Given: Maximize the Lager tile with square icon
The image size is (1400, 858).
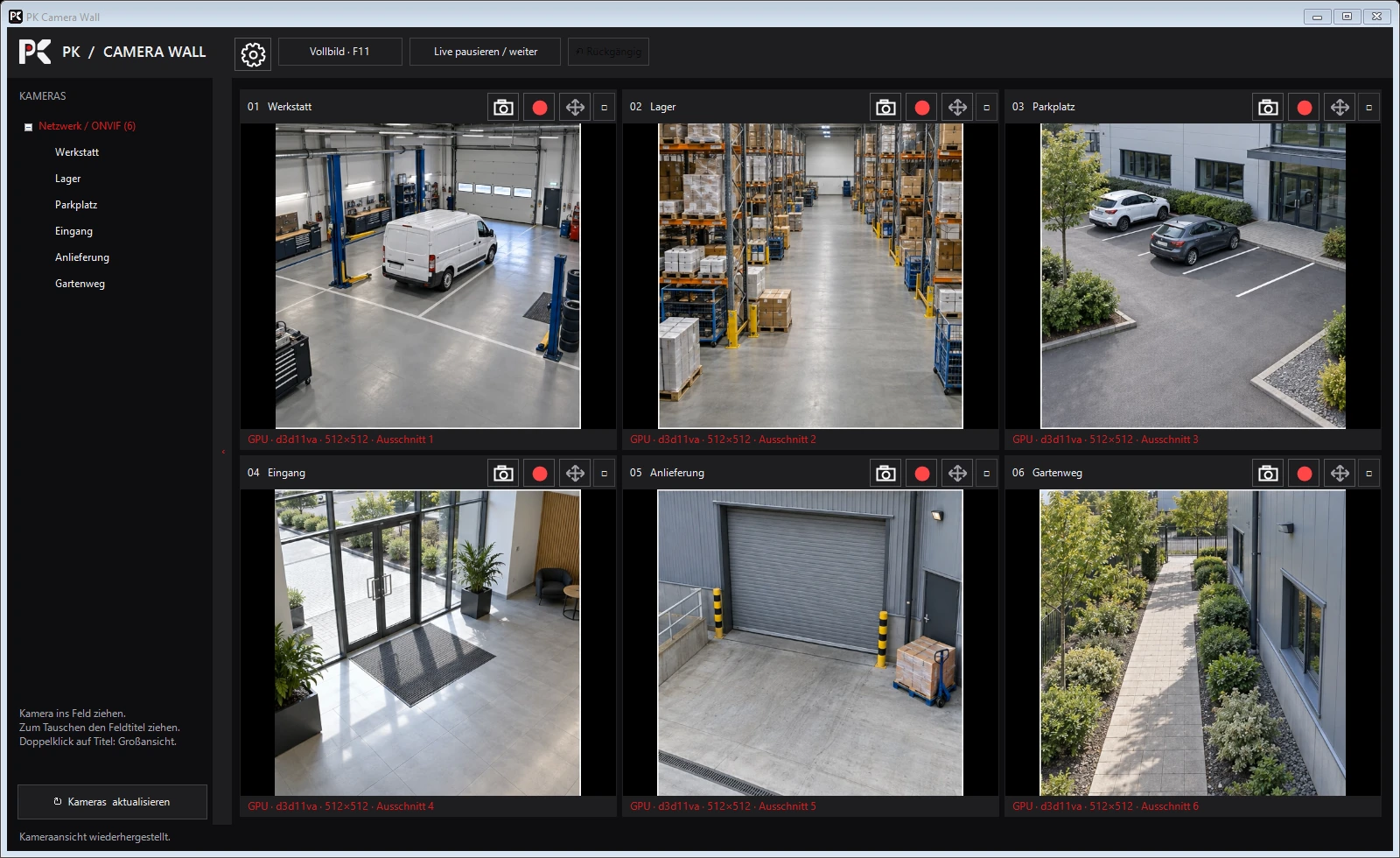Looking at the screenshot, I should [x=987, y=107].
